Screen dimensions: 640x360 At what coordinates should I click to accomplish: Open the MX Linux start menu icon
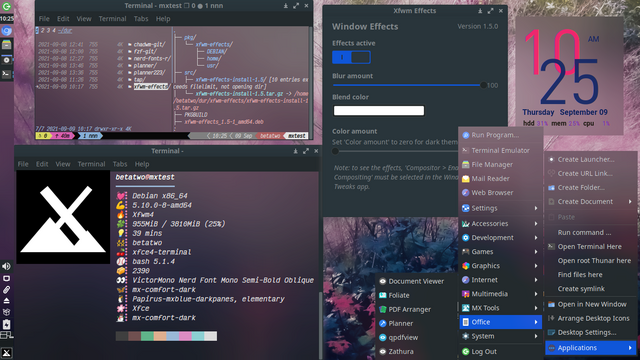pyautogui.click(x=7, y=353)
